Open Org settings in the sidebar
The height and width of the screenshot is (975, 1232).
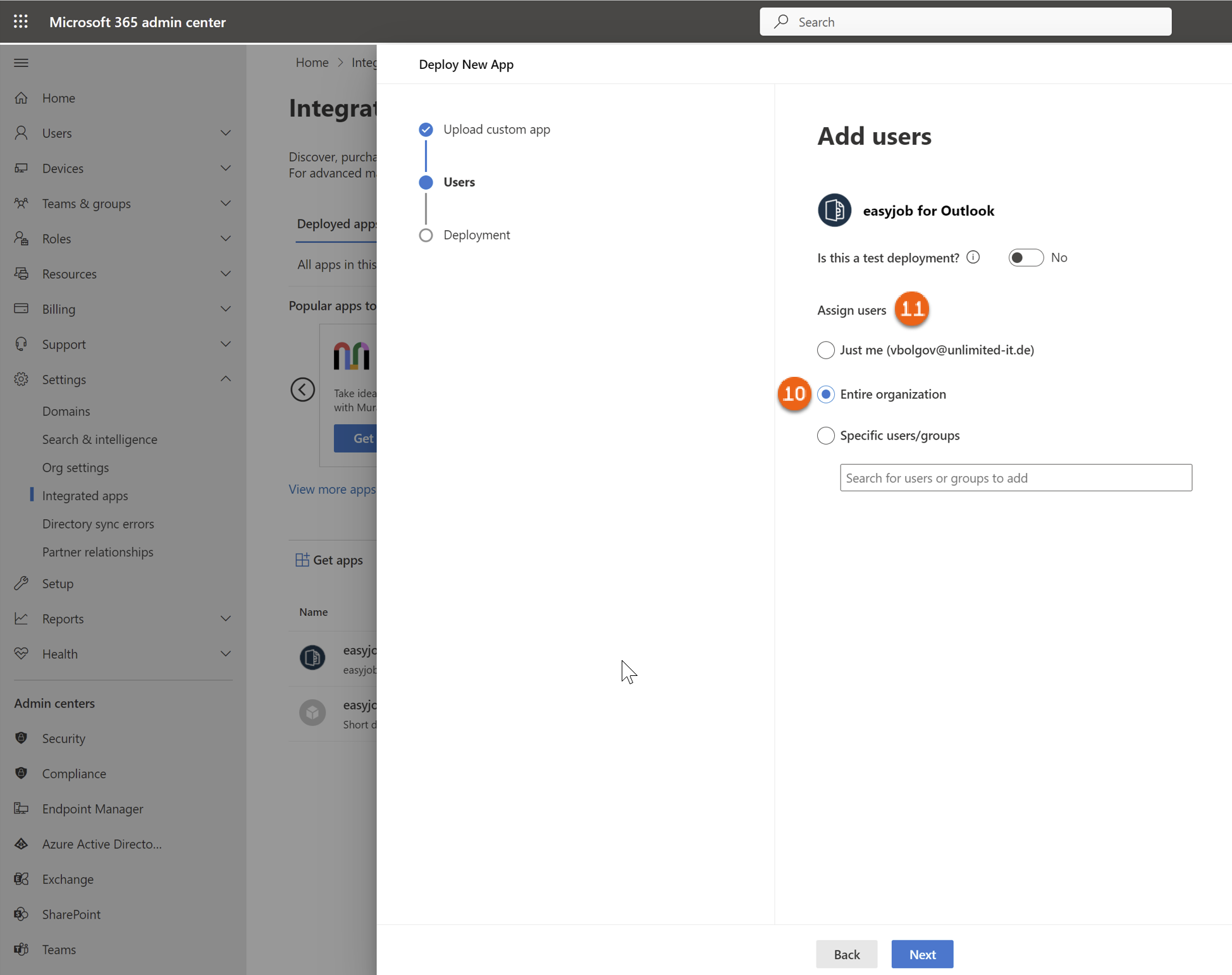(75, 467)
